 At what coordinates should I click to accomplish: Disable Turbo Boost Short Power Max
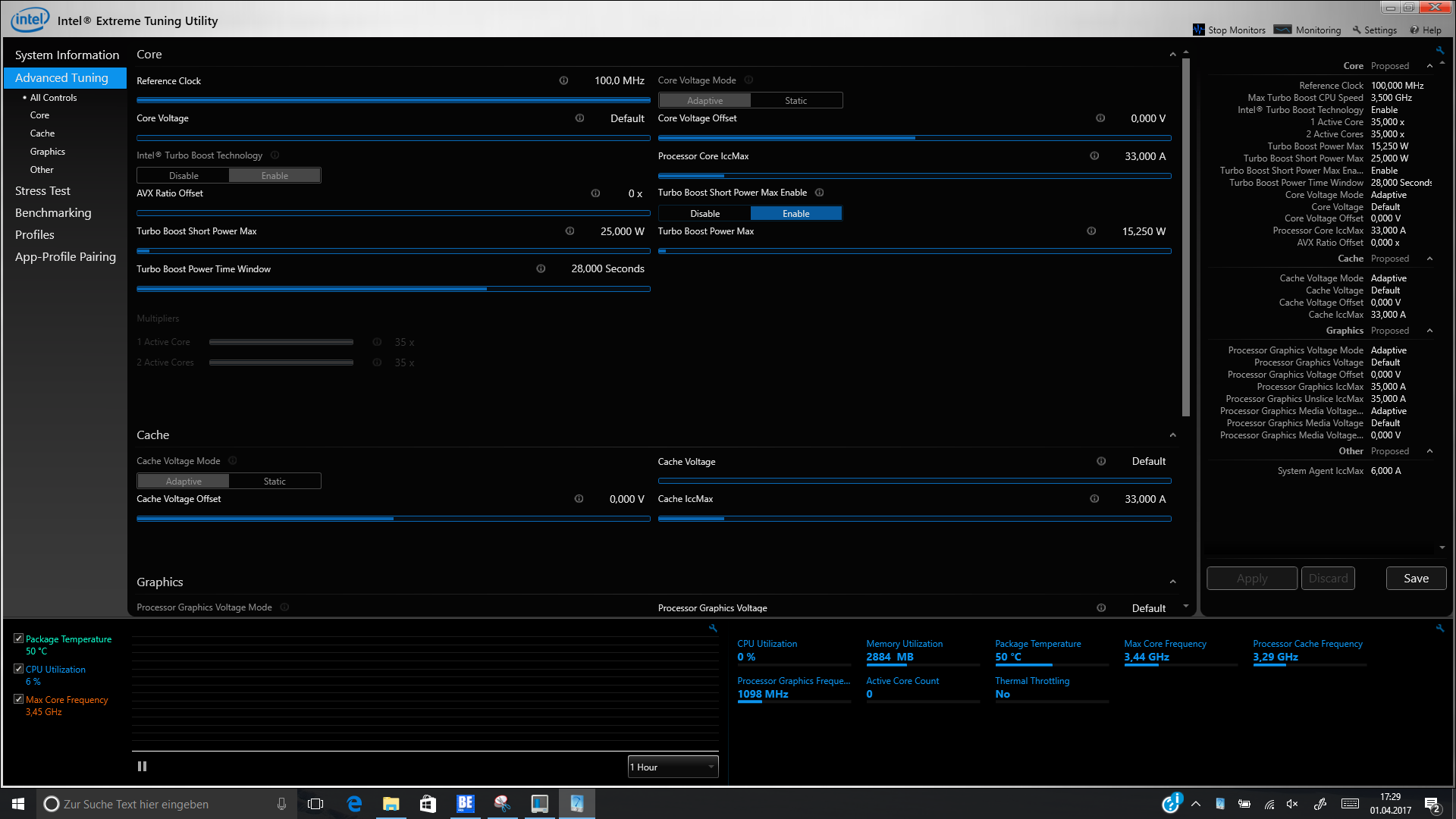click(704, 214)
